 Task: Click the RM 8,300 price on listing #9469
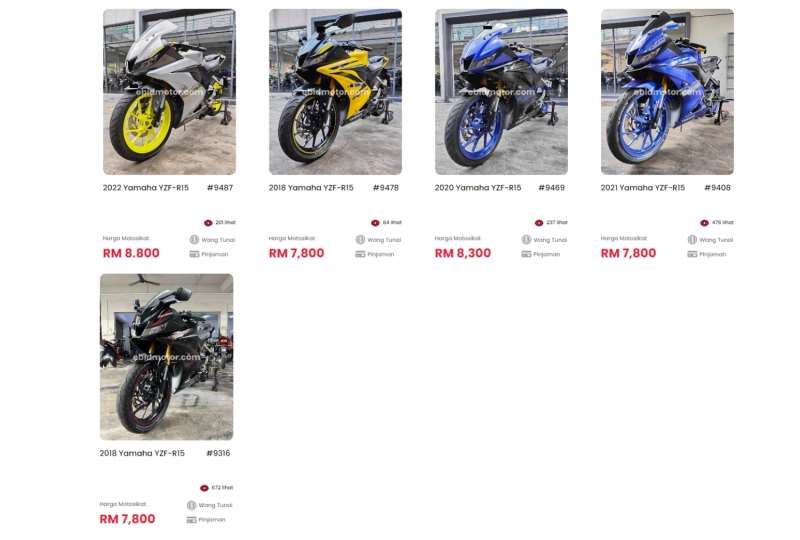coord(463,253)
